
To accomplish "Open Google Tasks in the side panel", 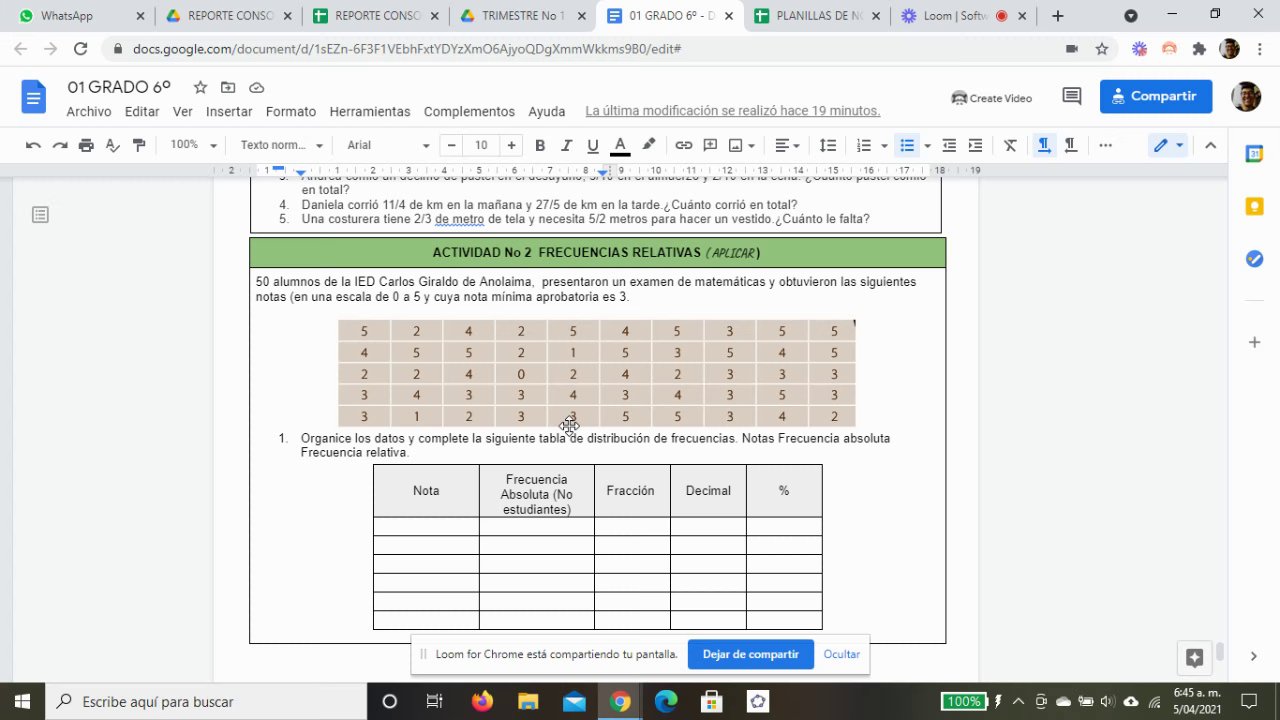I will click(1254, 259).
